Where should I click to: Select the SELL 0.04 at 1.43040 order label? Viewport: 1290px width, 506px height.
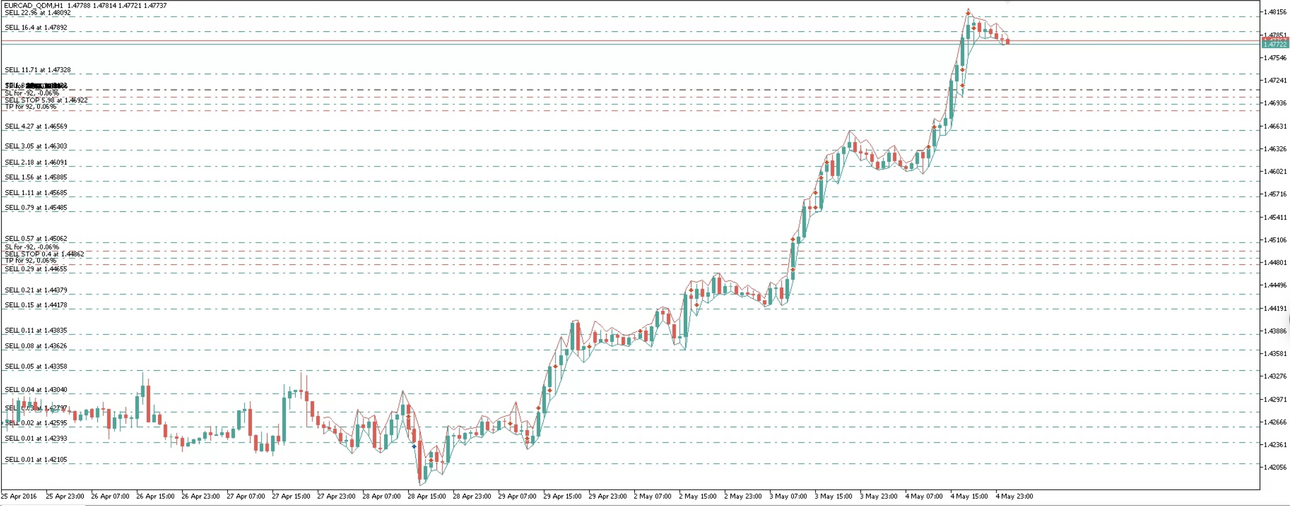click(x=36, y=389)
